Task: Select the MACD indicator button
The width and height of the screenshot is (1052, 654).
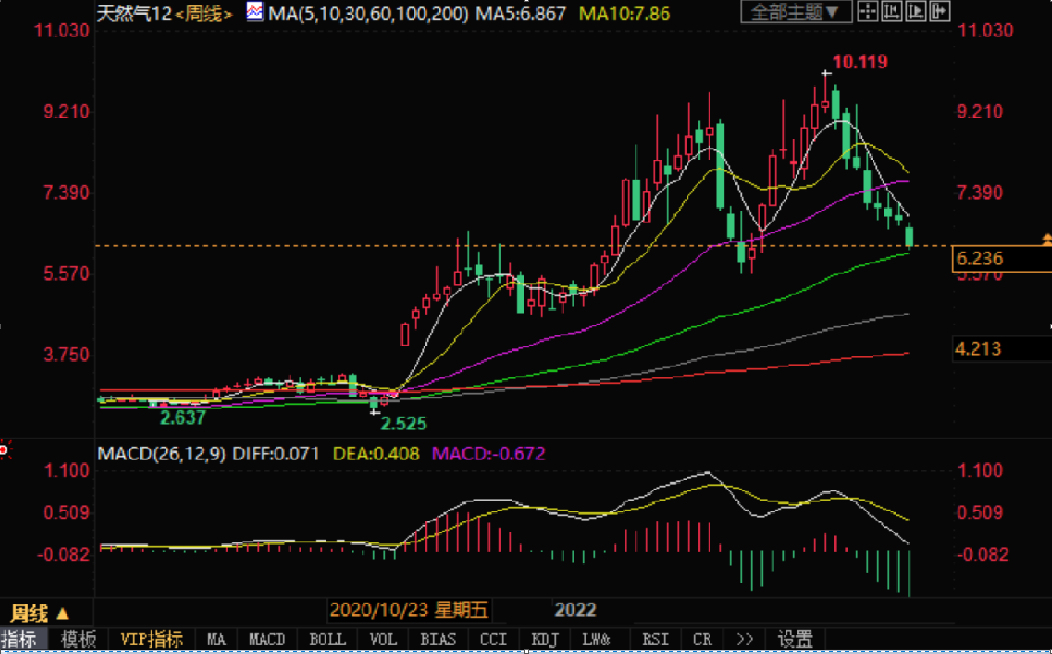Action: pos(267,639)
